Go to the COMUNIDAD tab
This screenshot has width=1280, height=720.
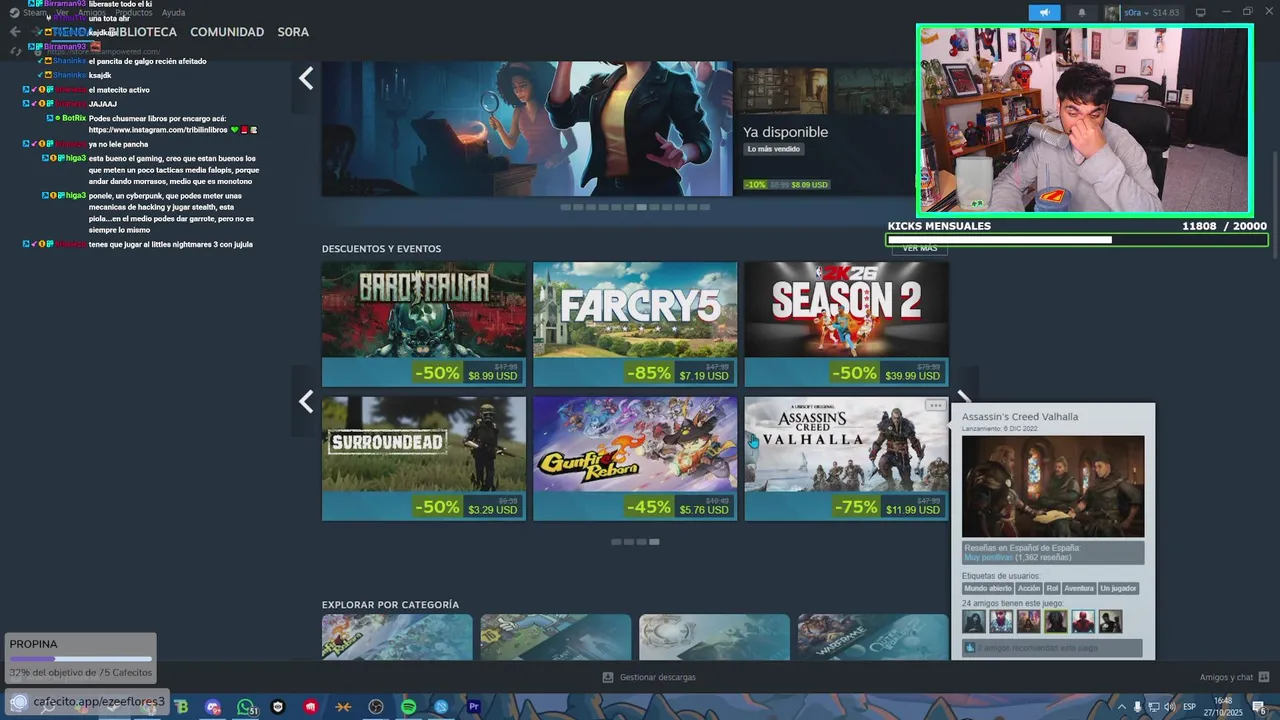click(x=227, y=32)
